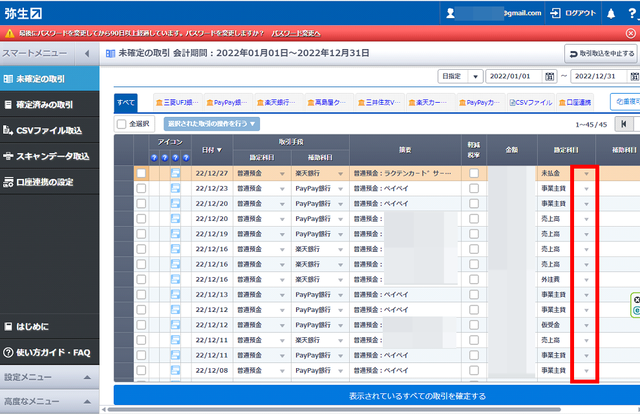Click the transaction icon in 22/12/08 row
This screenshot has width=640, height=414.
point(175,370)
